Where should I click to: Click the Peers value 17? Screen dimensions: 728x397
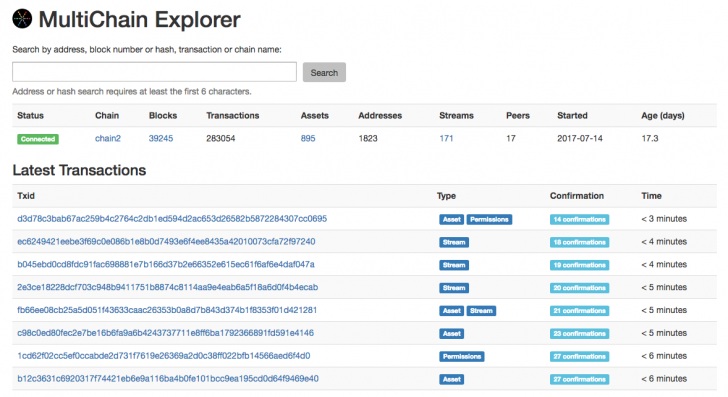click(511, 138)
